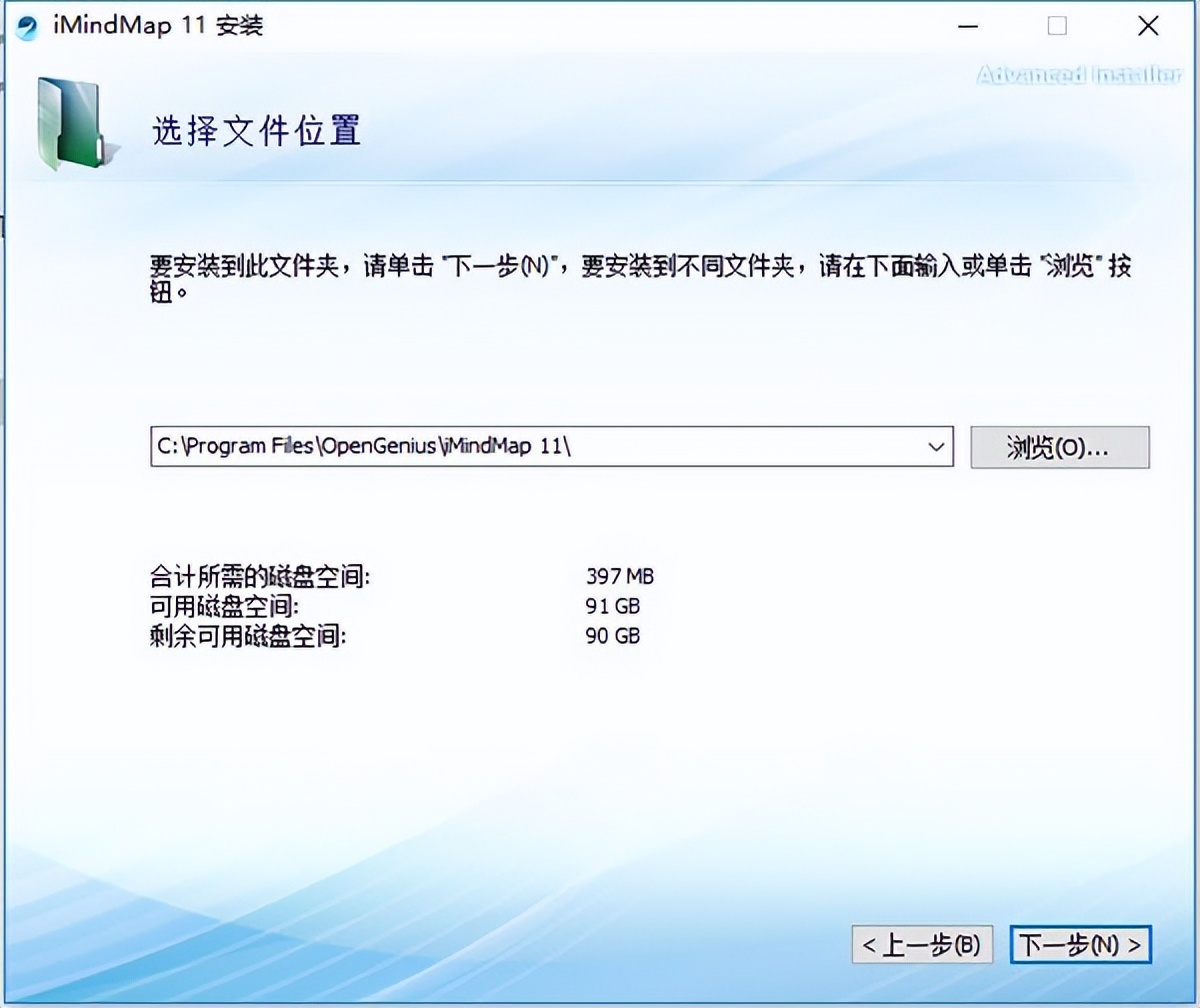
Task: Continue with the 下一步(N) button
Action: click(1080, 944)
